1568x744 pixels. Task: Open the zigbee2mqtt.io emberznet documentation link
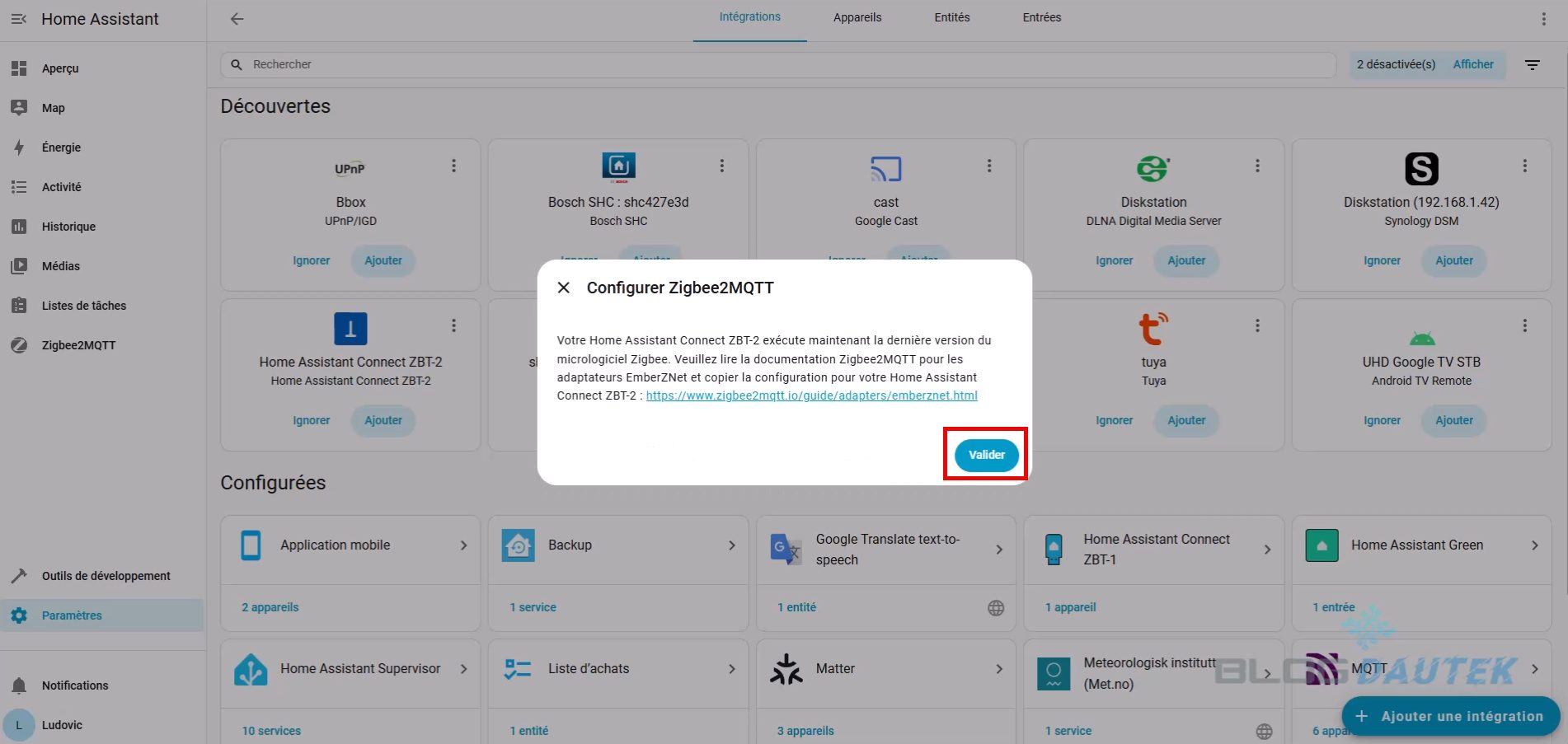pos(811,395)
